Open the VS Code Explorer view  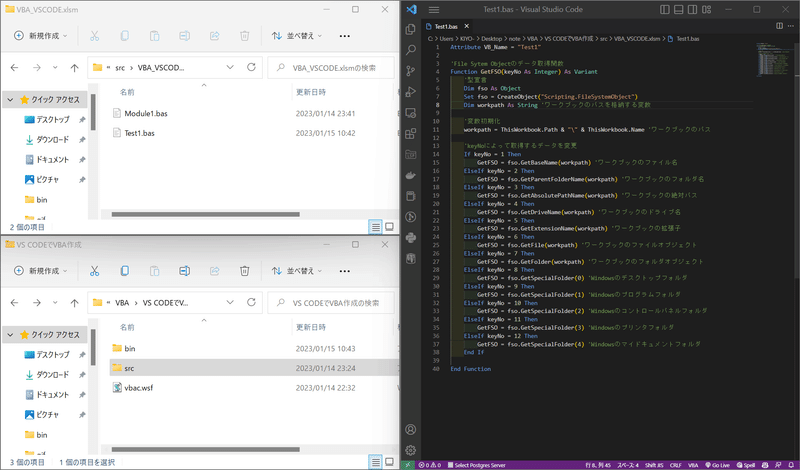410,29
